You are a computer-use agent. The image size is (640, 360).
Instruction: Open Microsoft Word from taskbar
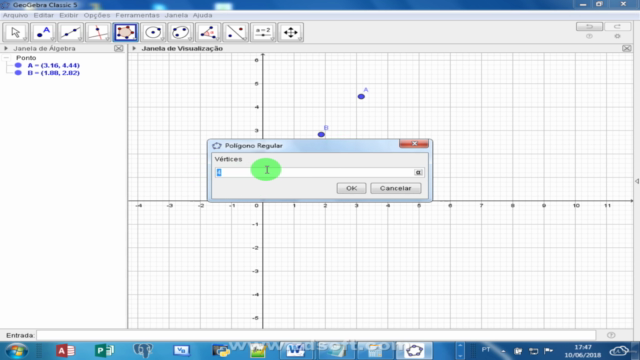[x=296, y=351]
